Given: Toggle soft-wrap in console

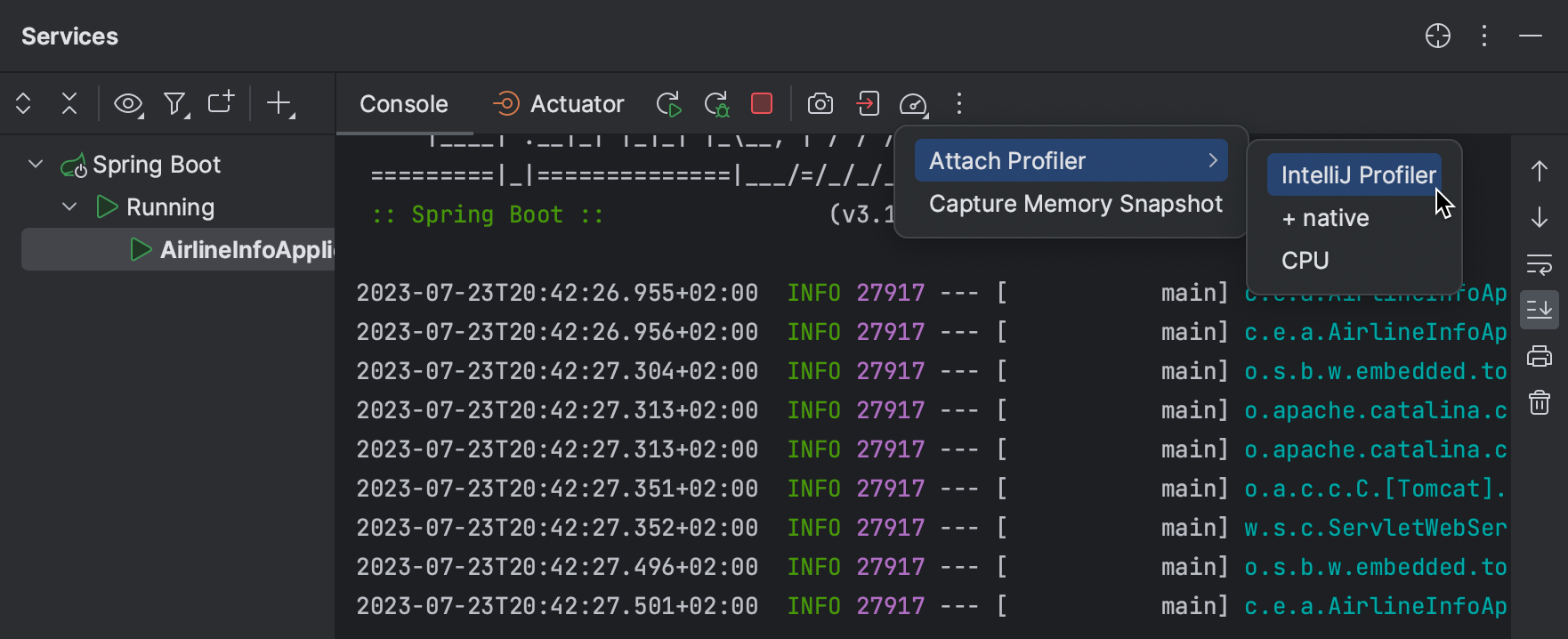Looking at the screenshot, I should (x=1540, y=263).
